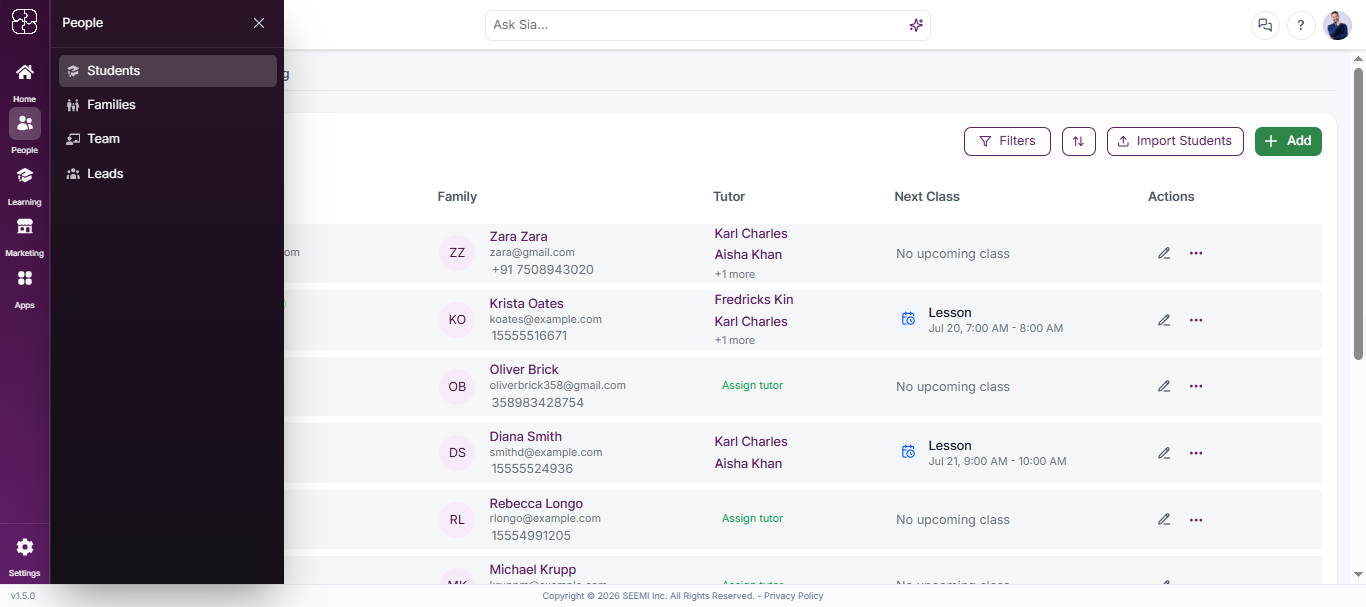This screenshot has height=607, width=1366.
Task: Open more actions for Zara Zara row
Action: click(x=1196, y=253)
